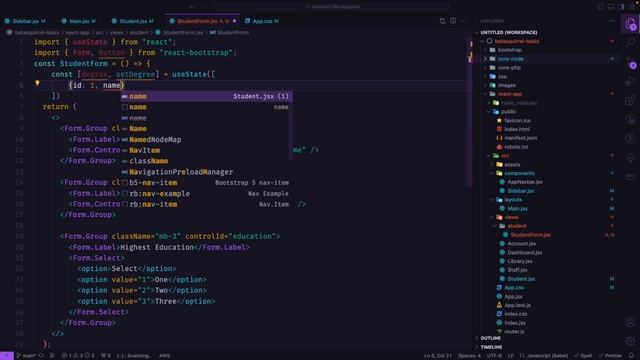Expand the images folder
Image resolution: width=640 pixels, height=360 pixels.
click(506, 85)
